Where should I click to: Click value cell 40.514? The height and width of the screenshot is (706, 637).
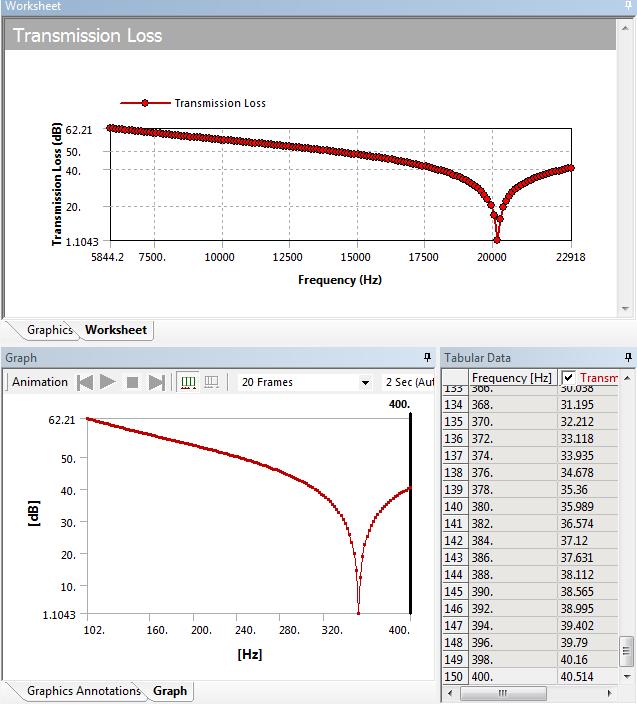click(588, 677)
